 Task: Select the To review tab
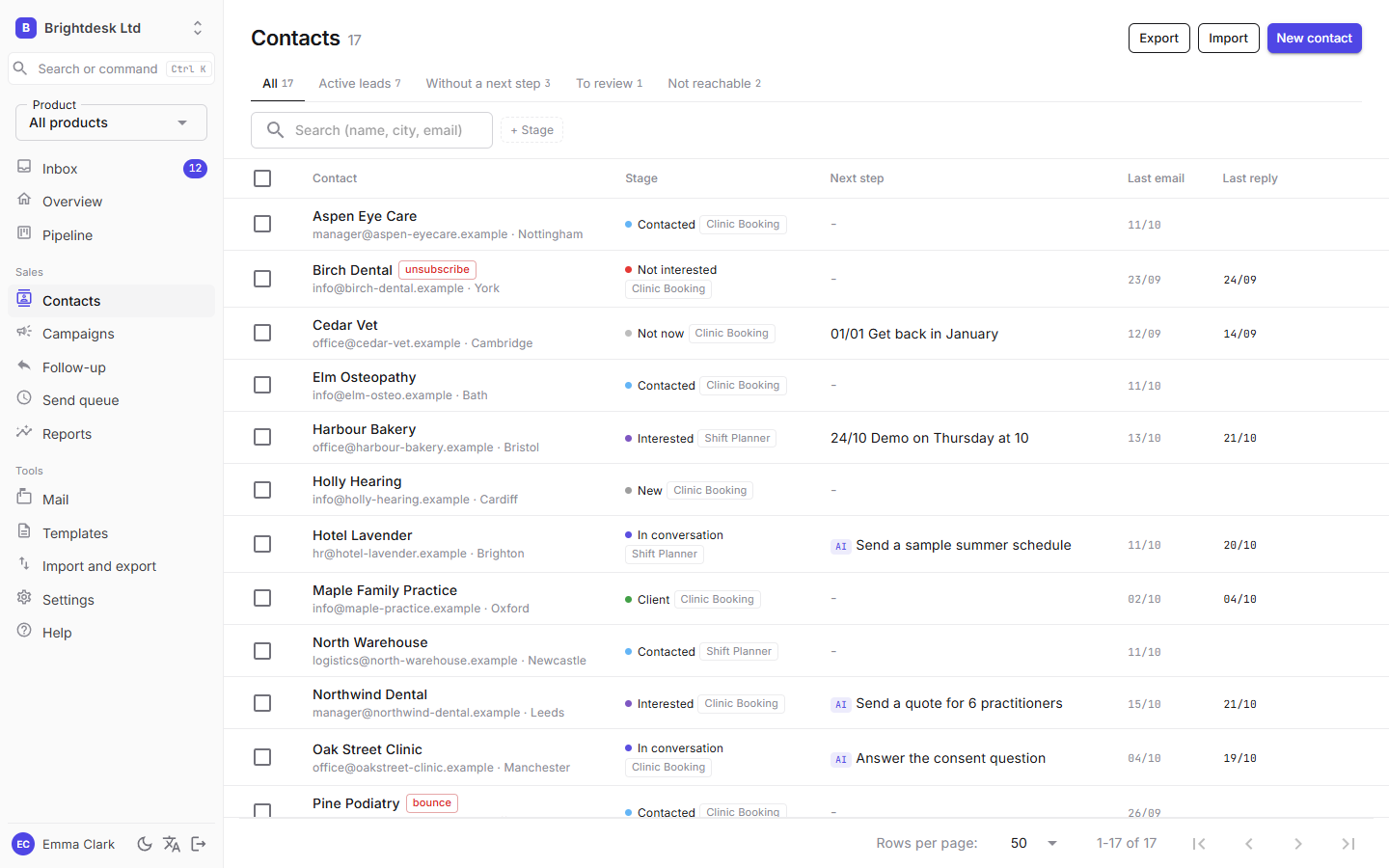click(609, 84)
